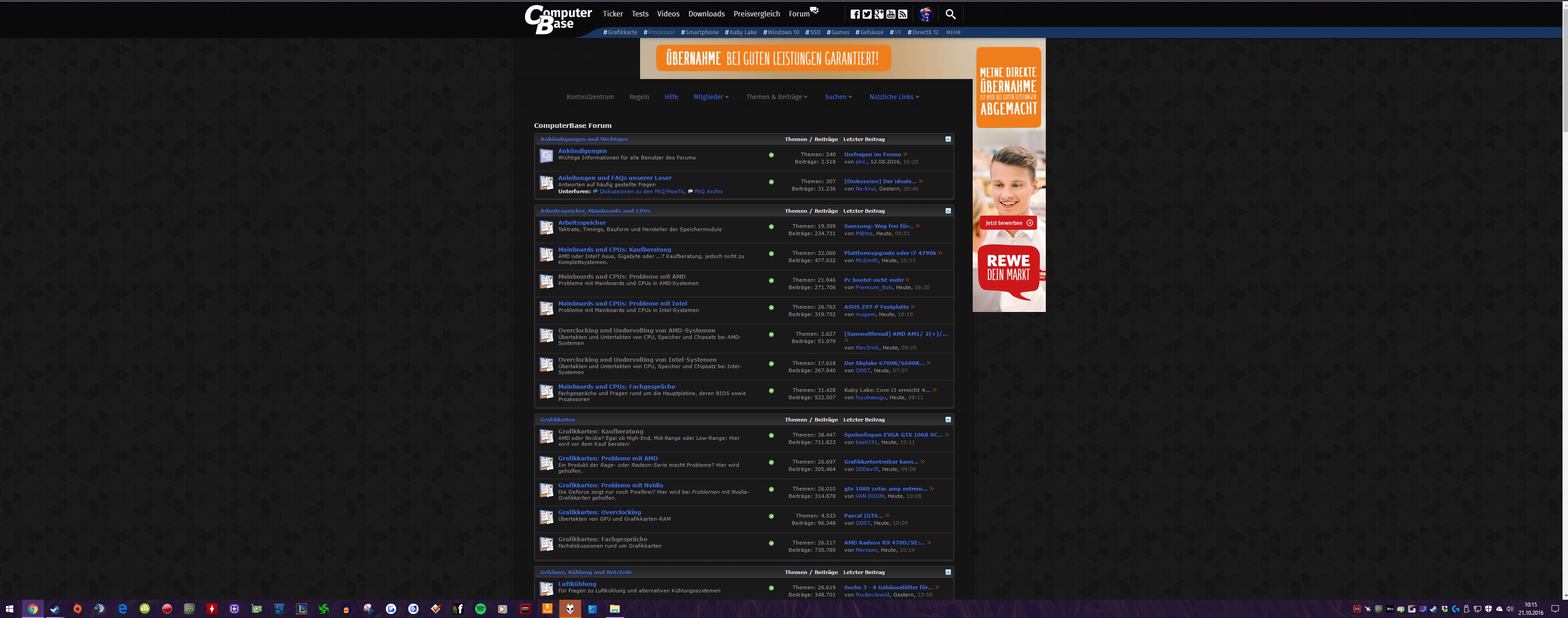This screenshot has width=1568, height=618.
Task: Open Spotify from the taskbar
Action: pos(480,608)
